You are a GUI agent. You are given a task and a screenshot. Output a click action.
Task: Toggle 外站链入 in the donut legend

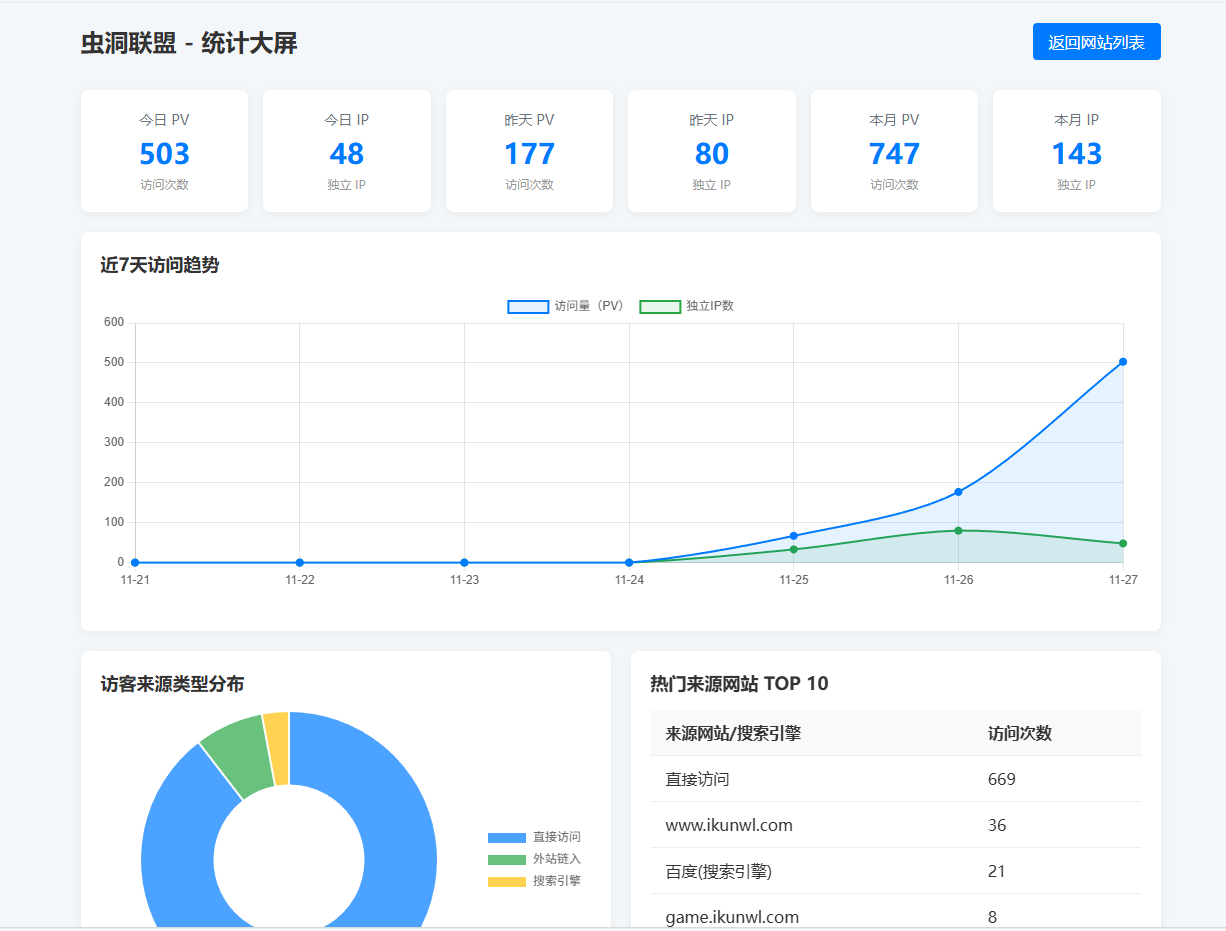tap(532, 859)
